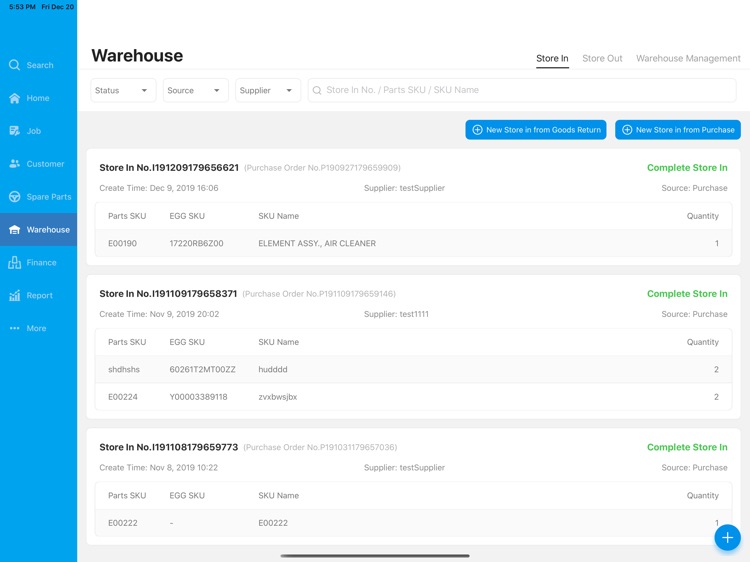Click the hudddd SKU name
The image size is (750, 562).
click(273, 369)
